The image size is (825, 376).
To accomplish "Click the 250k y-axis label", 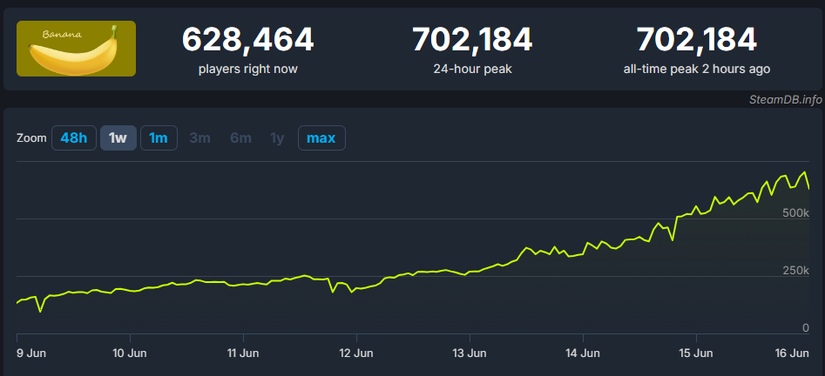I will 796,270.
